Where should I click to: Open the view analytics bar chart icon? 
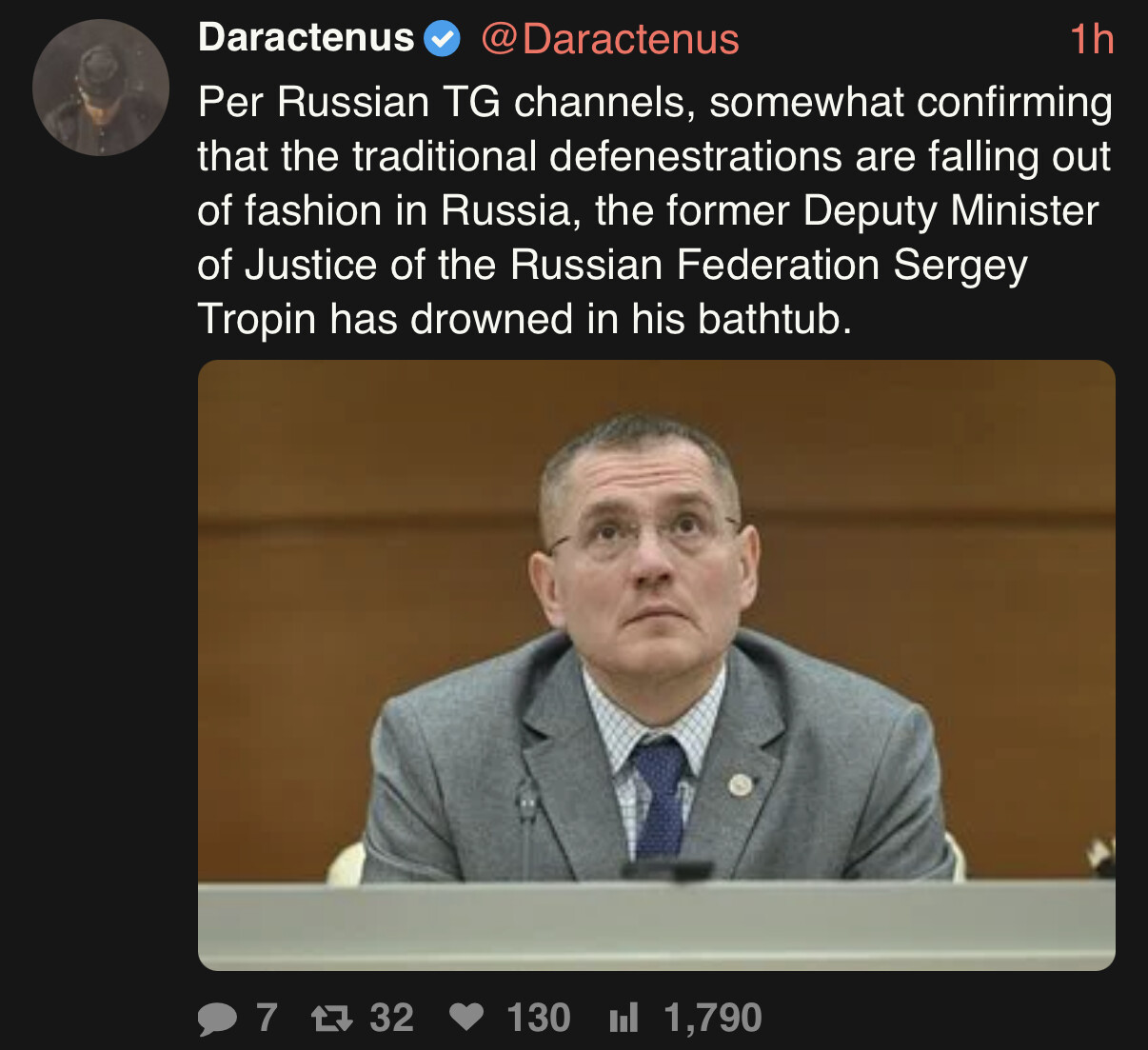pos(623,1018)
